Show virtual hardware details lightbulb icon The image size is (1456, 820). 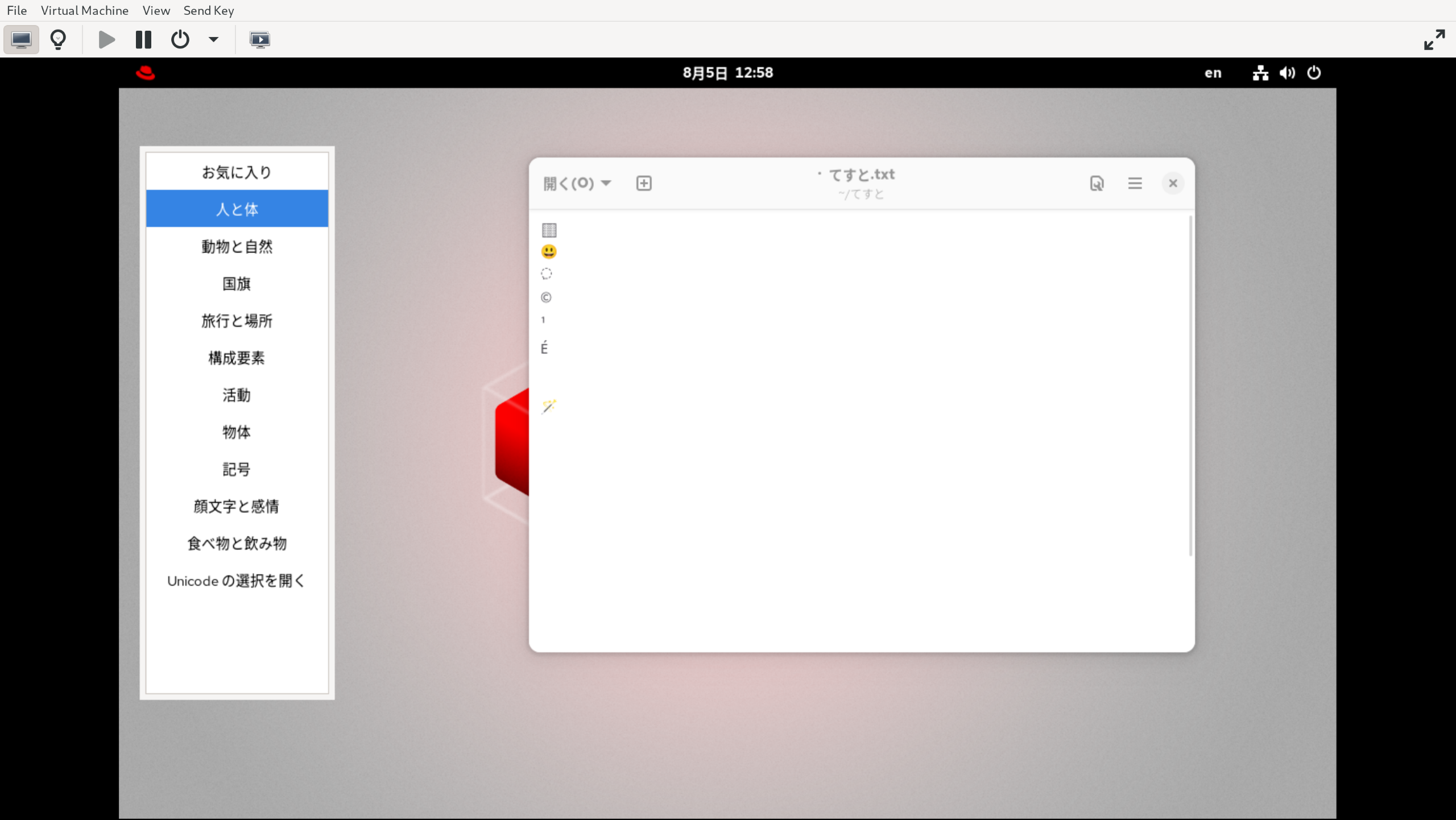[58, 40]
